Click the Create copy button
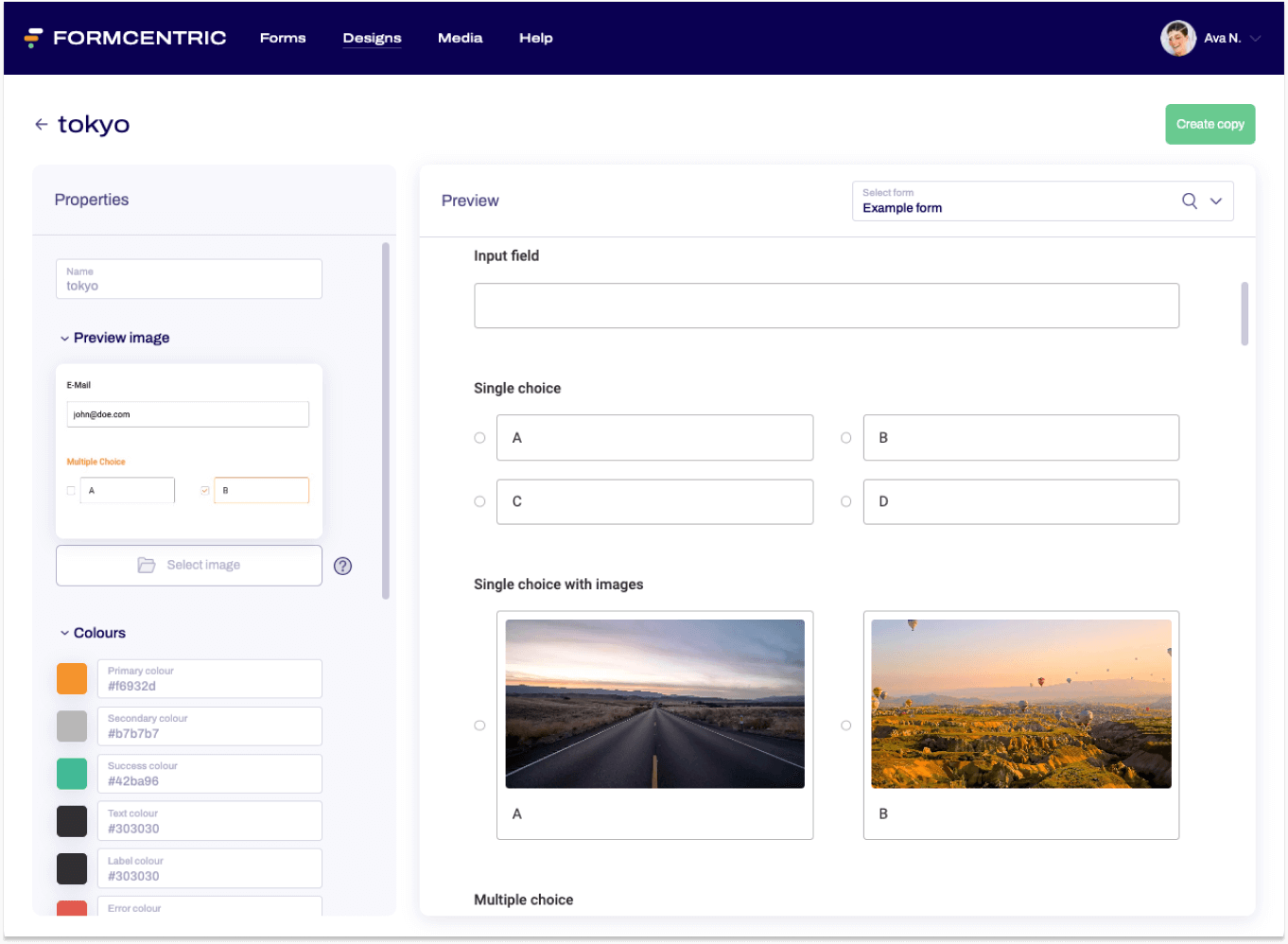 (1210, 124)
